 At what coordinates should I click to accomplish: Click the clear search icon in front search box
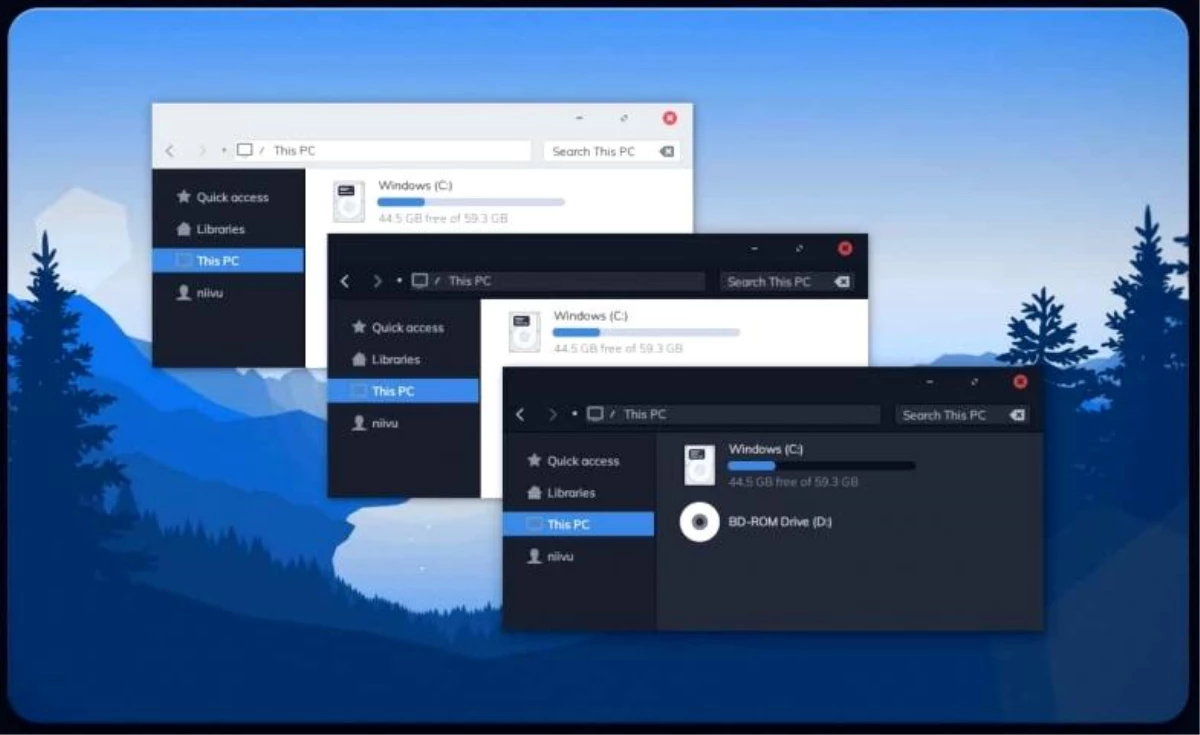pos(1018,414)
